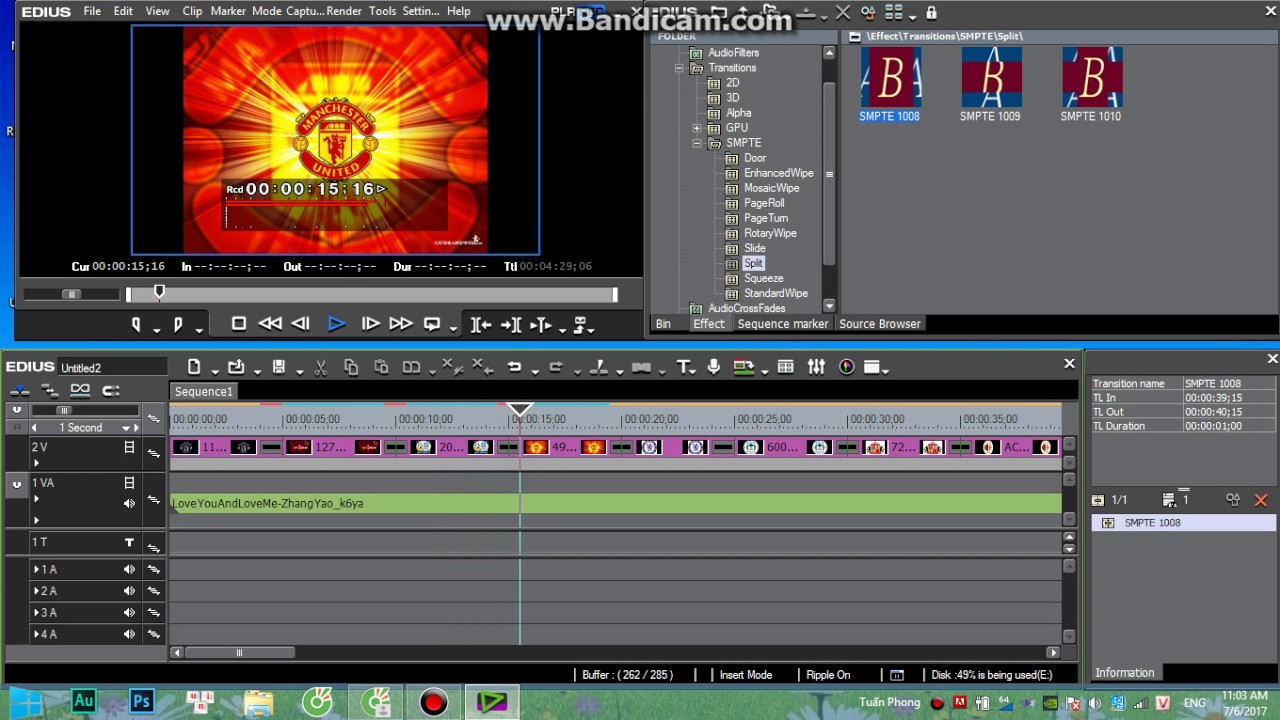
Task: Expand the 3 A audio track
Action: [37, 613]
